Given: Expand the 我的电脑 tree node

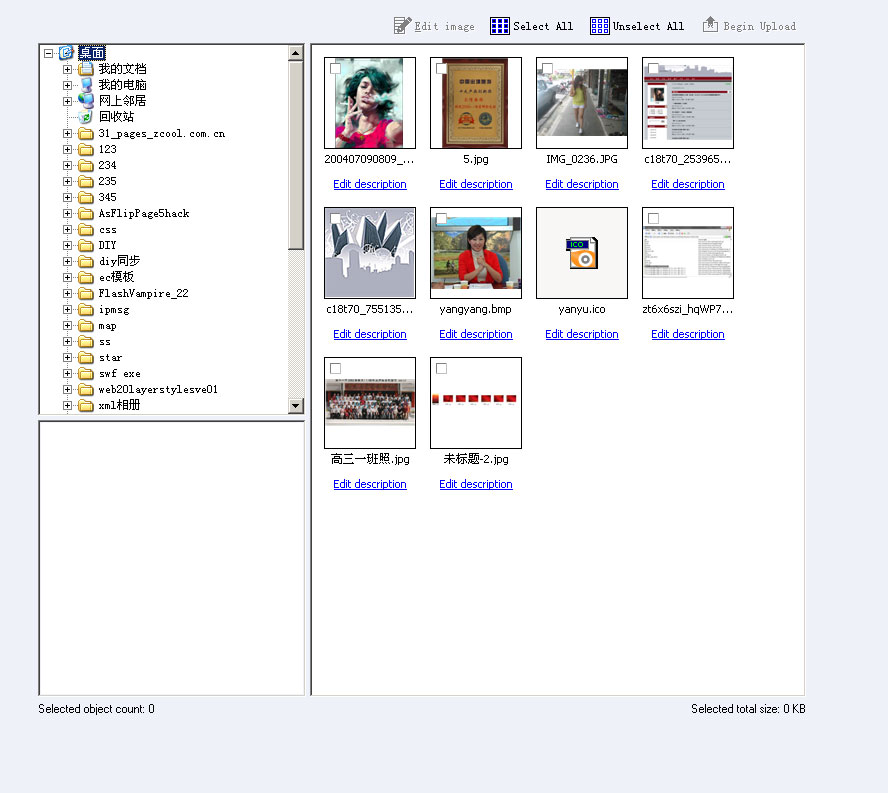Looking at the screenshot, I should 67,85.
